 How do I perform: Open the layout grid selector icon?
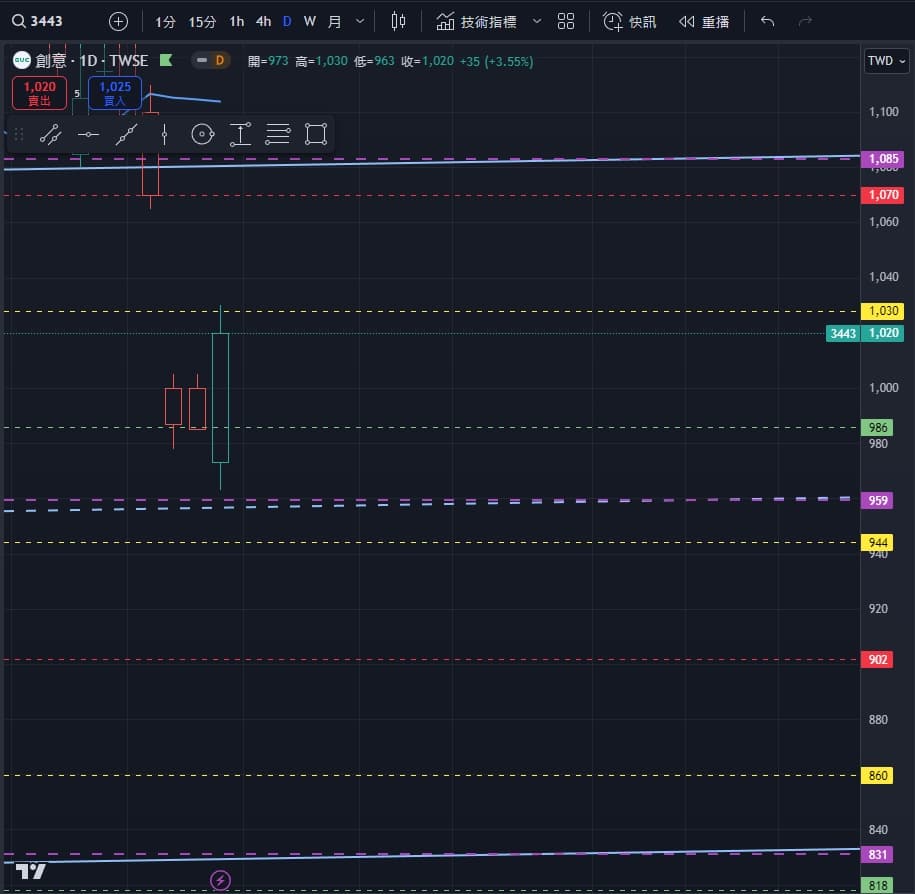(x=566, y=21)
